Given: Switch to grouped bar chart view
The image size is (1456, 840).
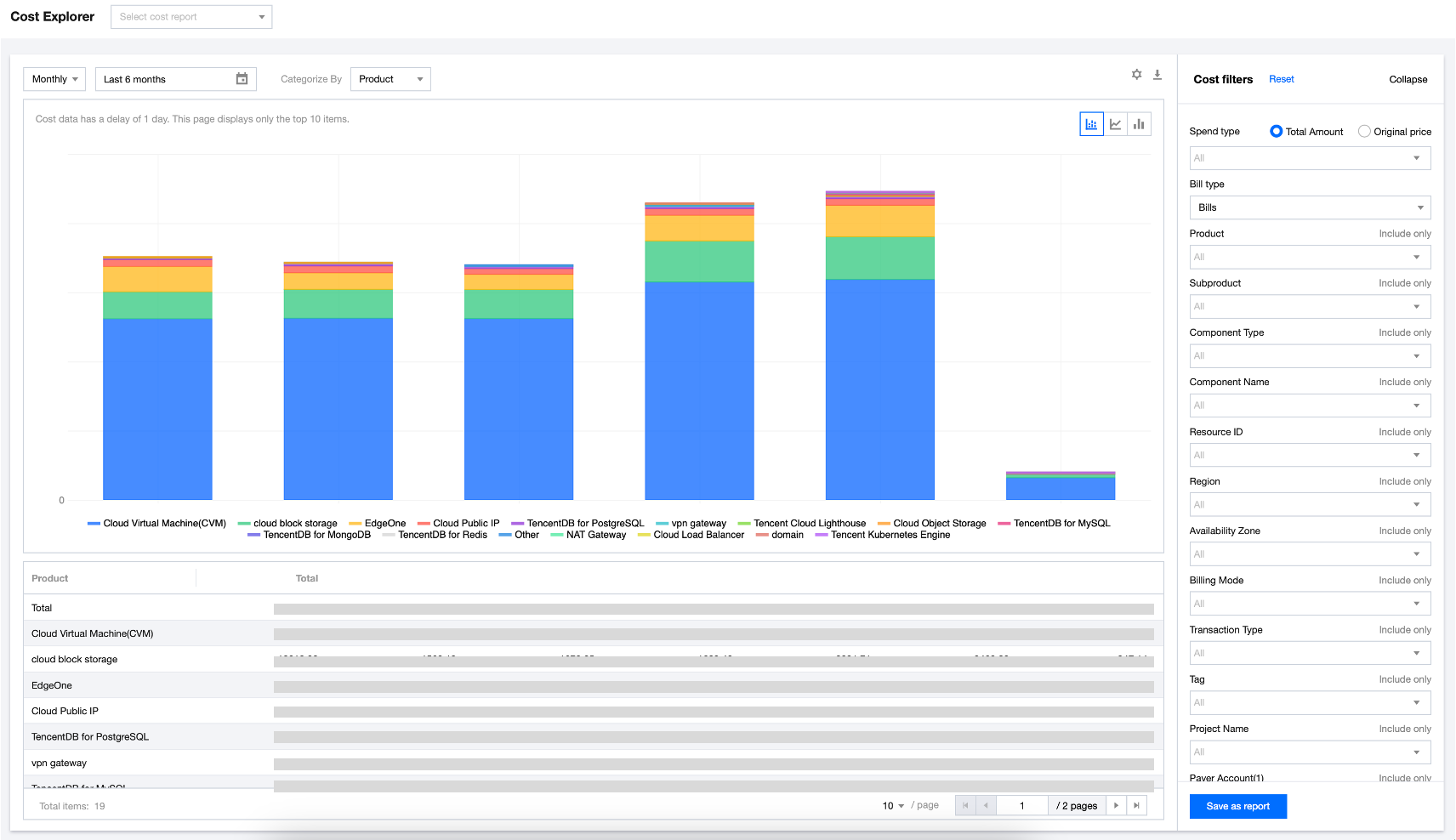Looking at the screenshot, I should click(1139, 124).
